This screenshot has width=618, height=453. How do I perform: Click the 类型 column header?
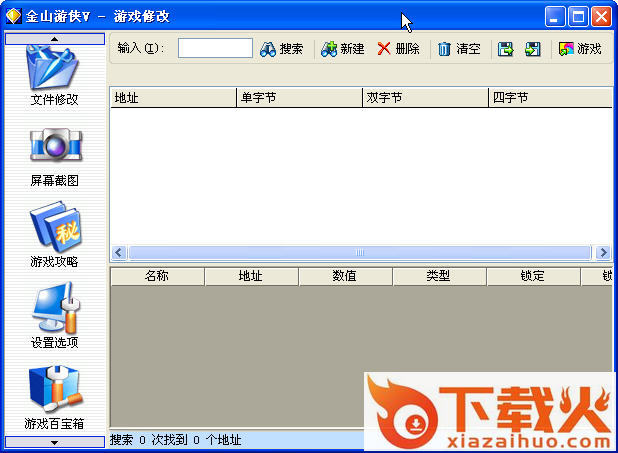point(439,276)
